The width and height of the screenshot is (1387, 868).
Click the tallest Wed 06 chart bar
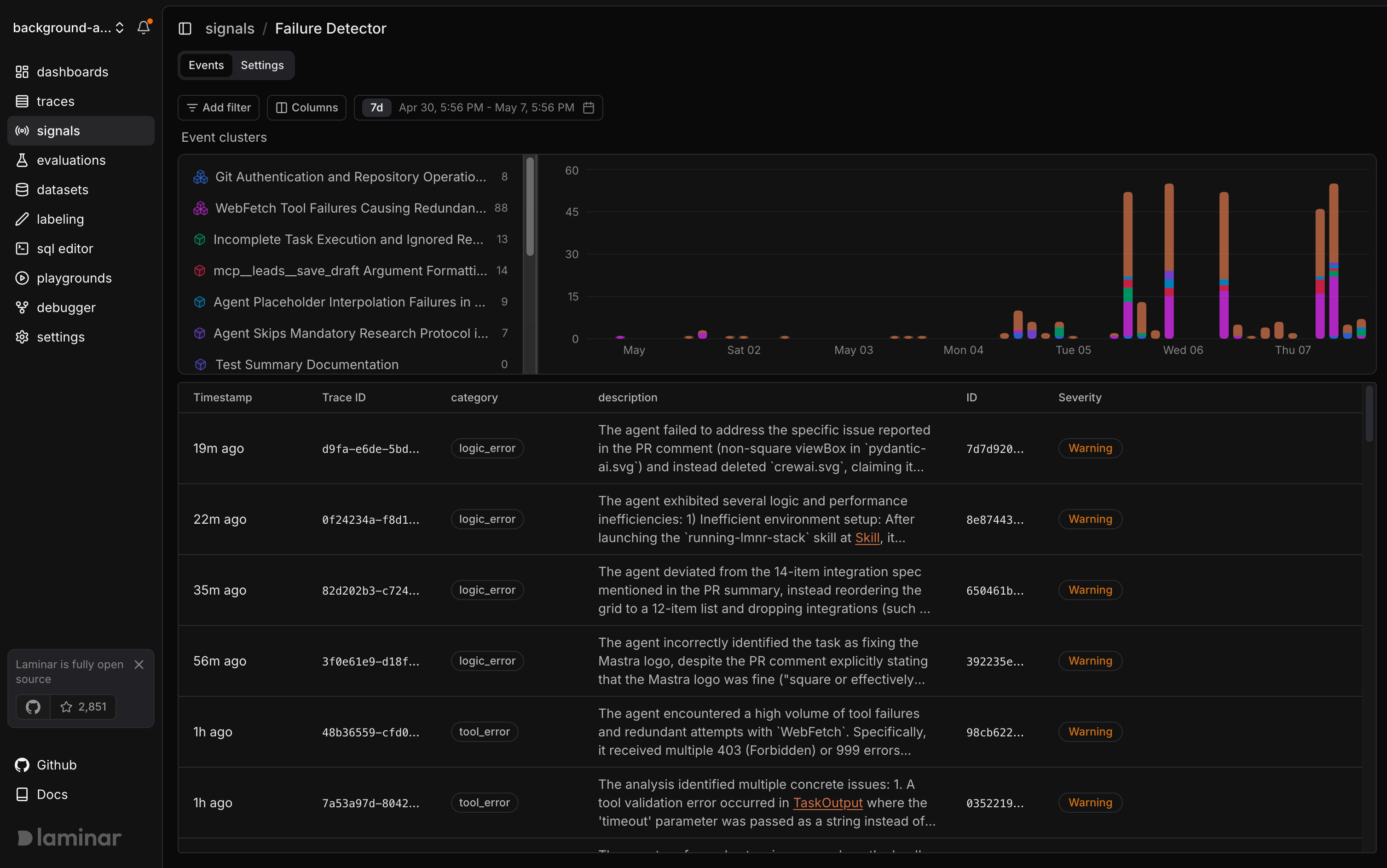pyautogui.click(x=1169, y=261)
